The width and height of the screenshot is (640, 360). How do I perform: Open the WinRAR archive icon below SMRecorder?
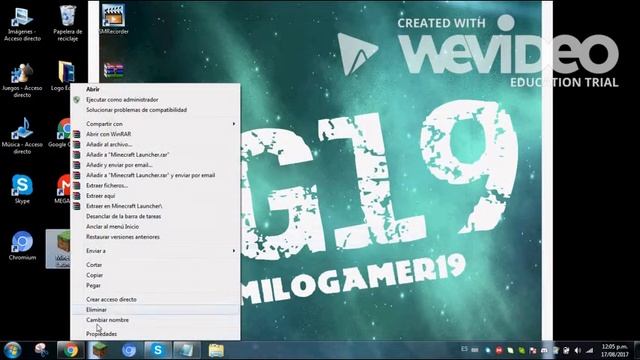(x=113, y=70)
